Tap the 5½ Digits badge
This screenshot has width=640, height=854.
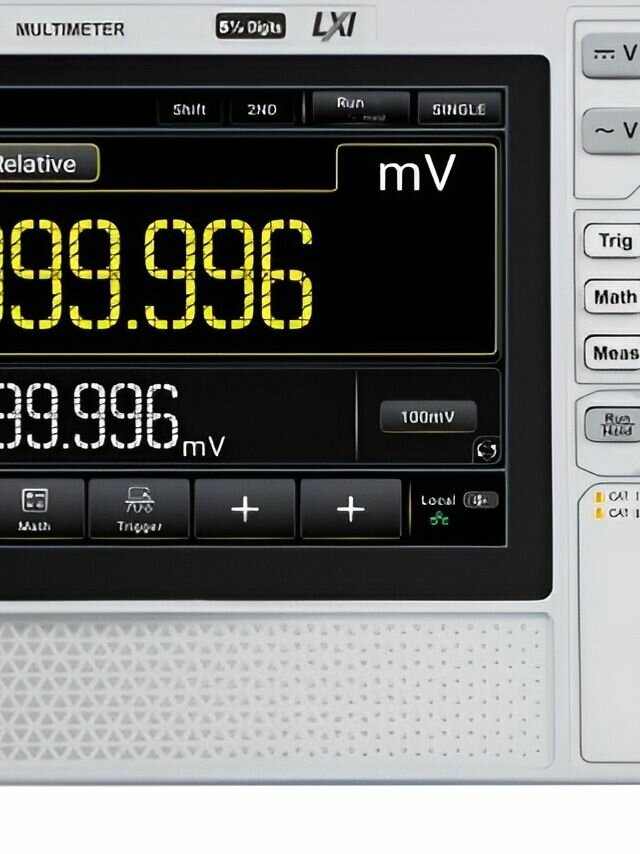pyautogui.click(x=251, y=26)
